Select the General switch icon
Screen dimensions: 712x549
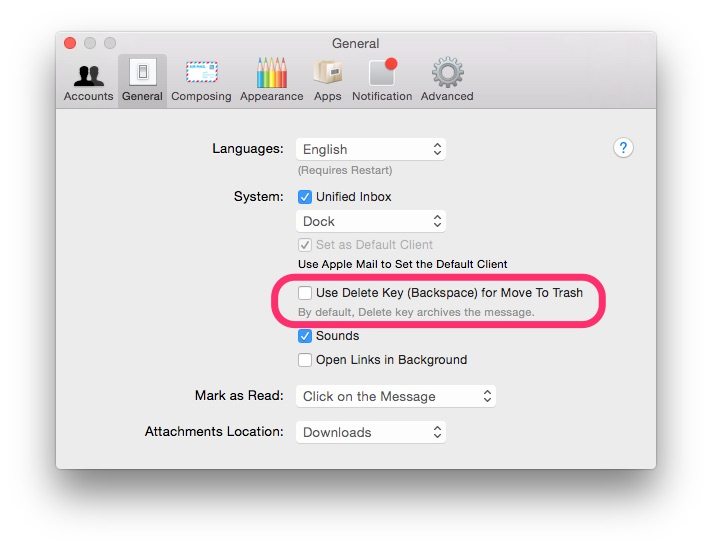tap(143, 72)
